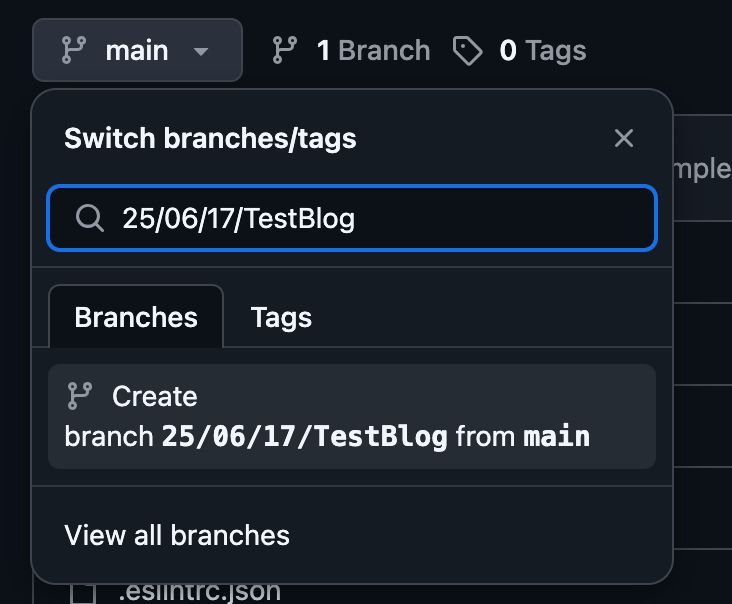Click the branch icon on the main button

click(x=73, y=50)
